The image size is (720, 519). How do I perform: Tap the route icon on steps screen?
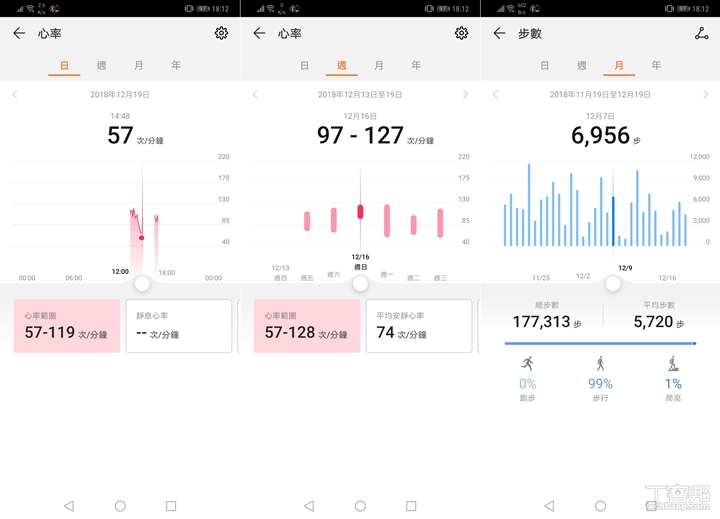point(701,33)
